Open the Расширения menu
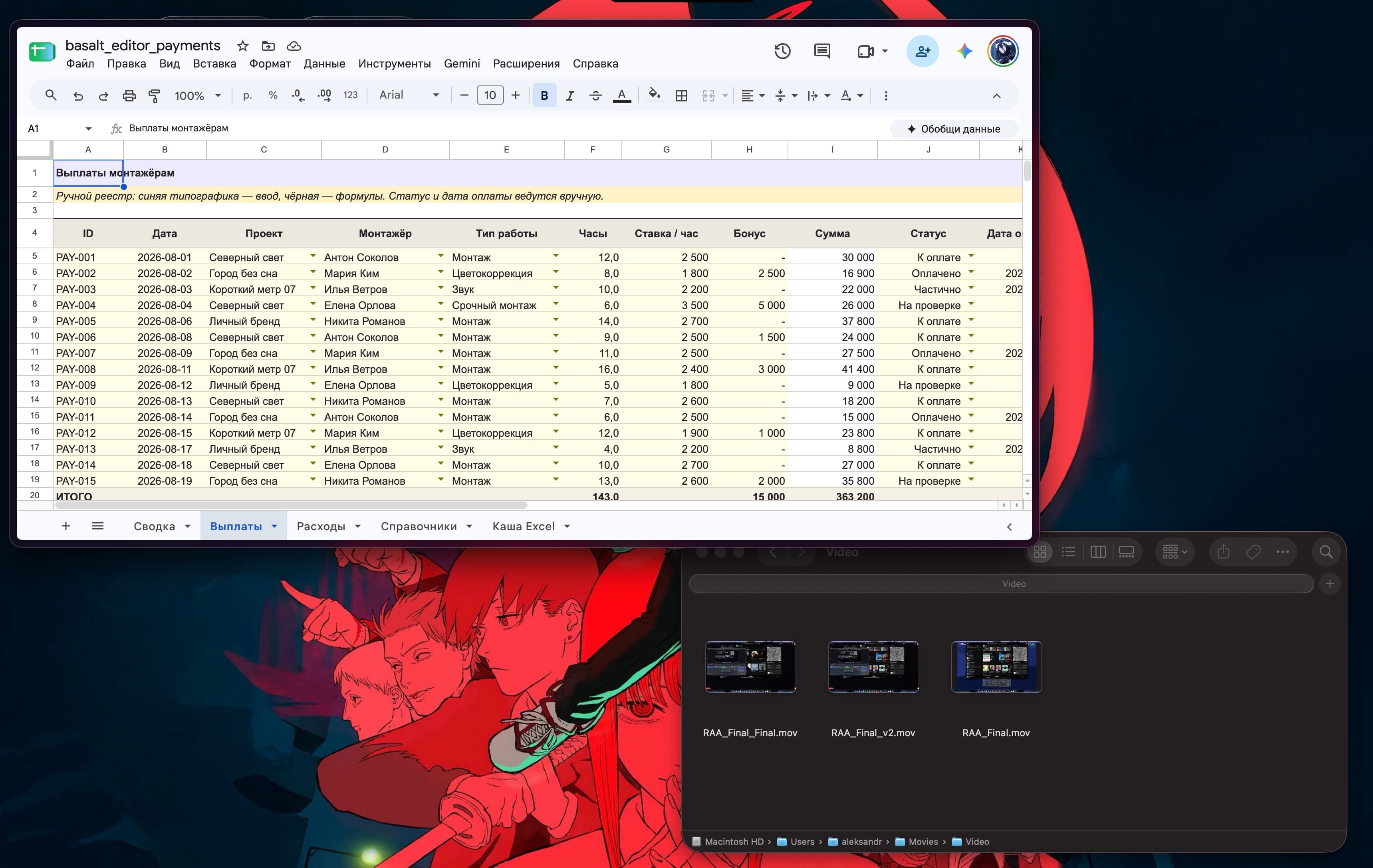 click(x=526, y=64)
